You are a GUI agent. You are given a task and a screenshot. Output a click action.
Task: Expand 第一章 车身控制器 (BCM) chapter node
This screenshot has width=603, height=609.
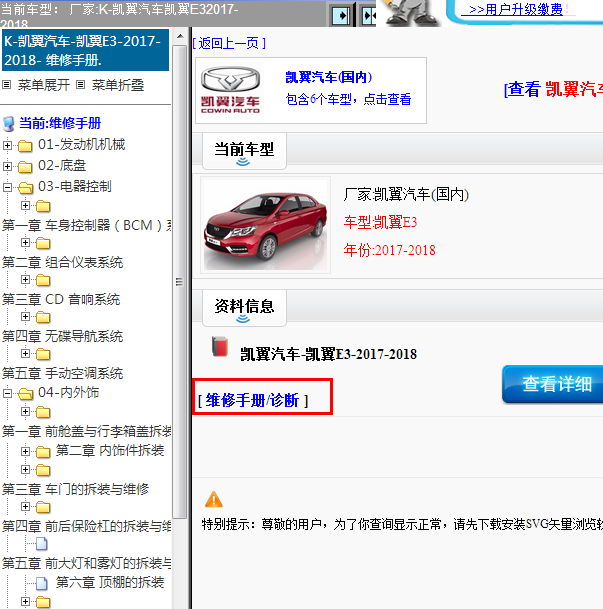pos(25,205)
